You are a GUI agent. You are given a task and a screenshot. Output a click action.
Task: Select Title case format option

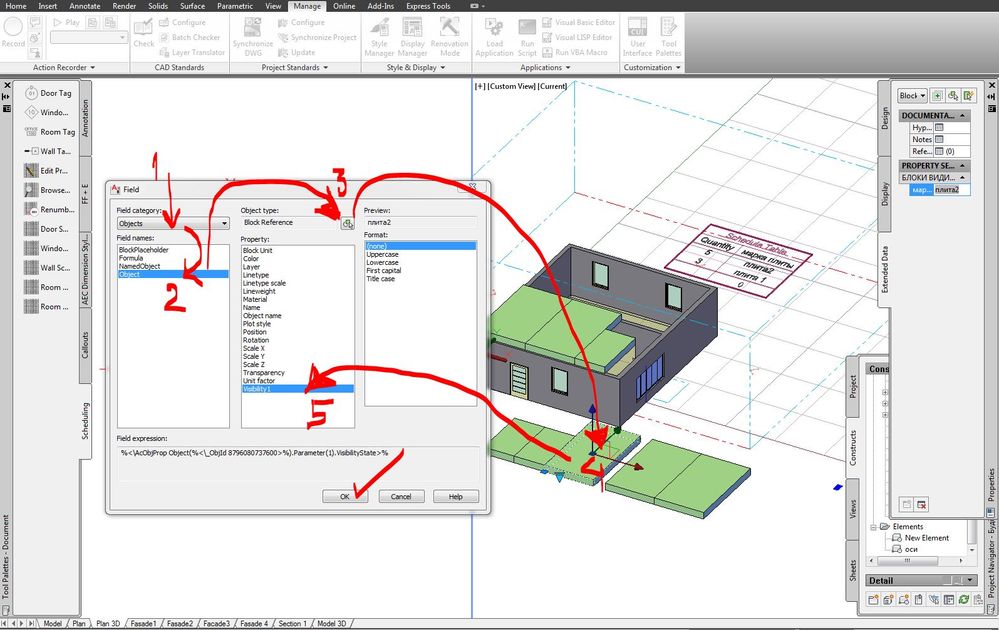(380, 279)
